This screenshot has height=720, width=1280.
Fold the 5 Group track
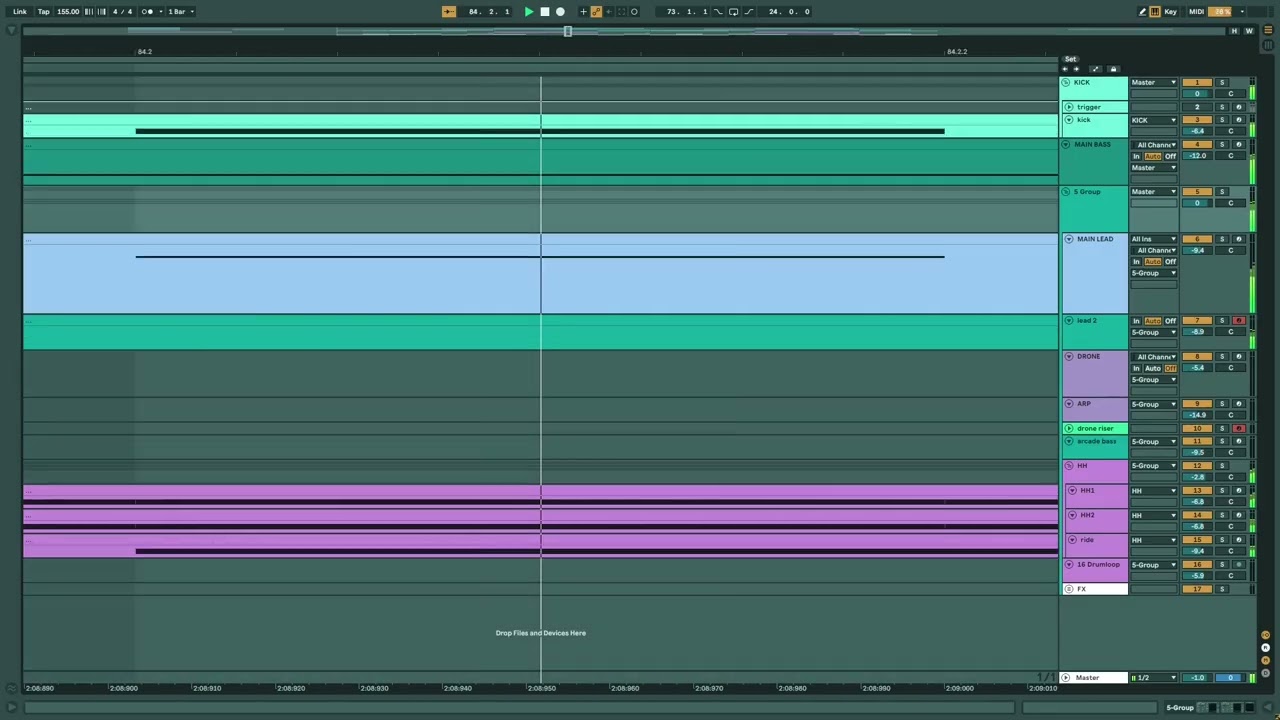coord(1066,192)
